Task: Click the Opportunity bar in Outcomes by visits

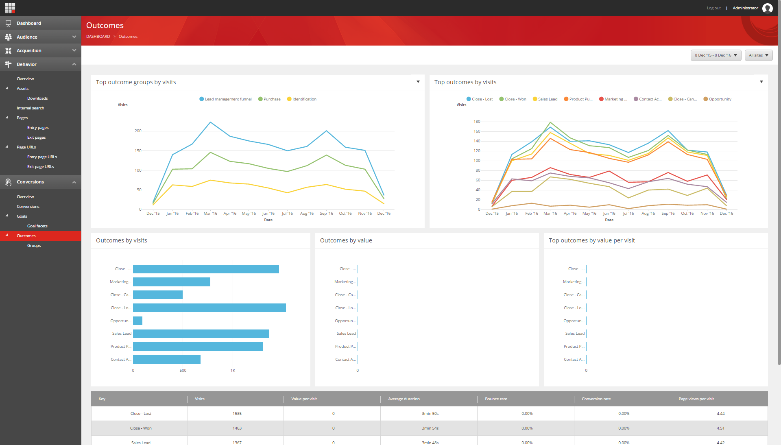Action: click(x=137, y=320)
